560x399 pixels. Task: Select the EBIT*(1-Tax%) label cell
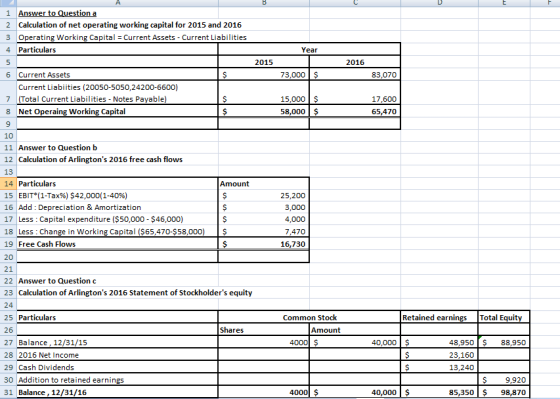pyautogui.click(x=117, y=195)
